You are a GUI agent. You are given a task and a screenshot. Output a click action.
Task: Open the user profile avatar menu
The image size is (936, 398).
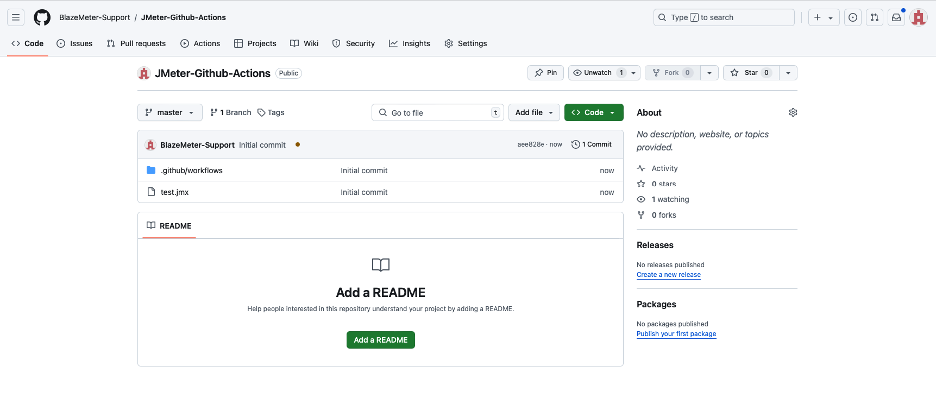tap(918, 17)
